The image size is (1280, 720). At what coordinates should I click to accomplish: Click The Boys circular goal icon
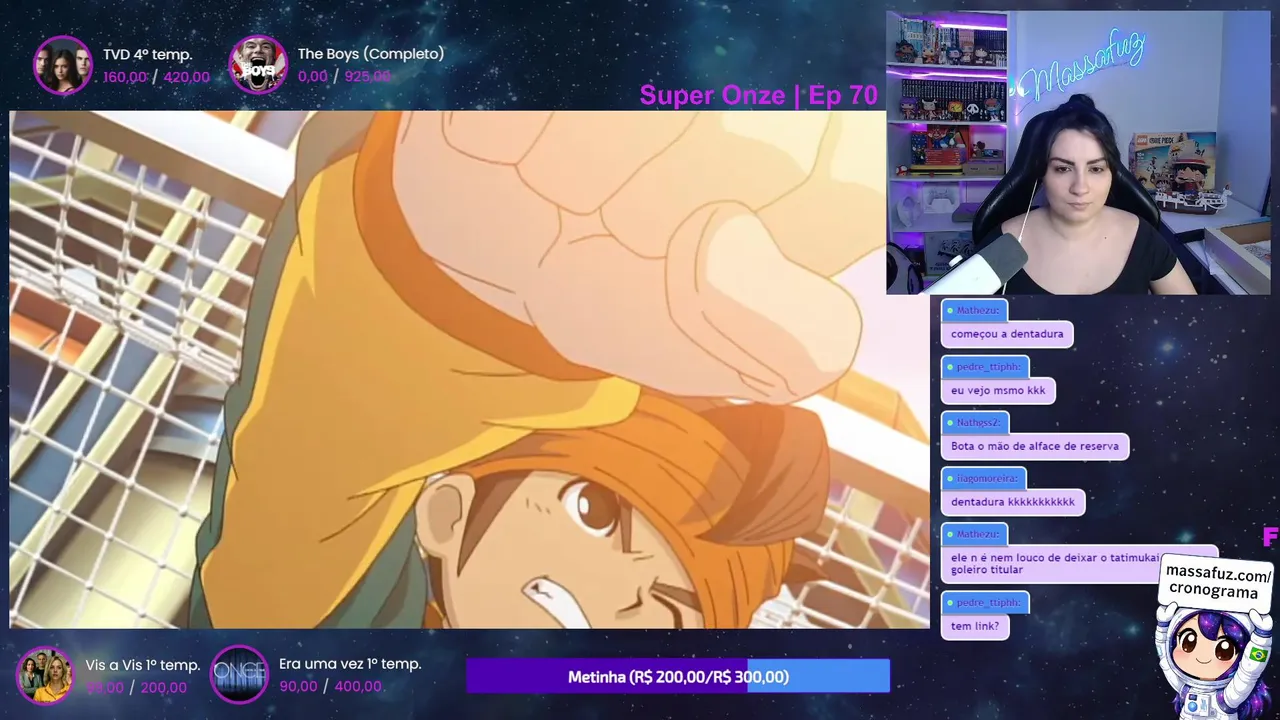pyautogui.click(x=258, y=65)
